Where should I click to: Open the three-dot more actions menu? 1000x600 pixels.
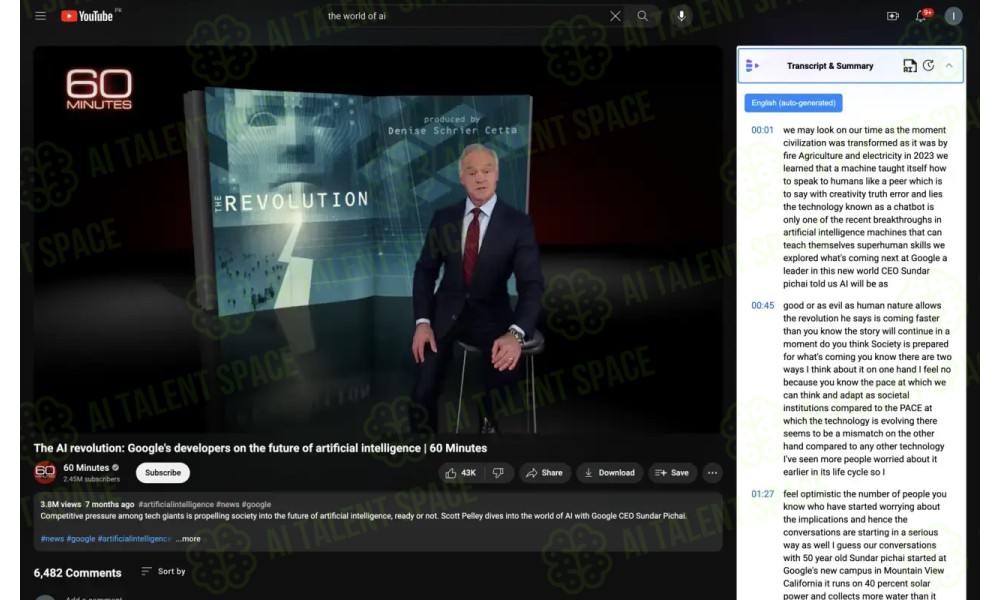[712, 472]
